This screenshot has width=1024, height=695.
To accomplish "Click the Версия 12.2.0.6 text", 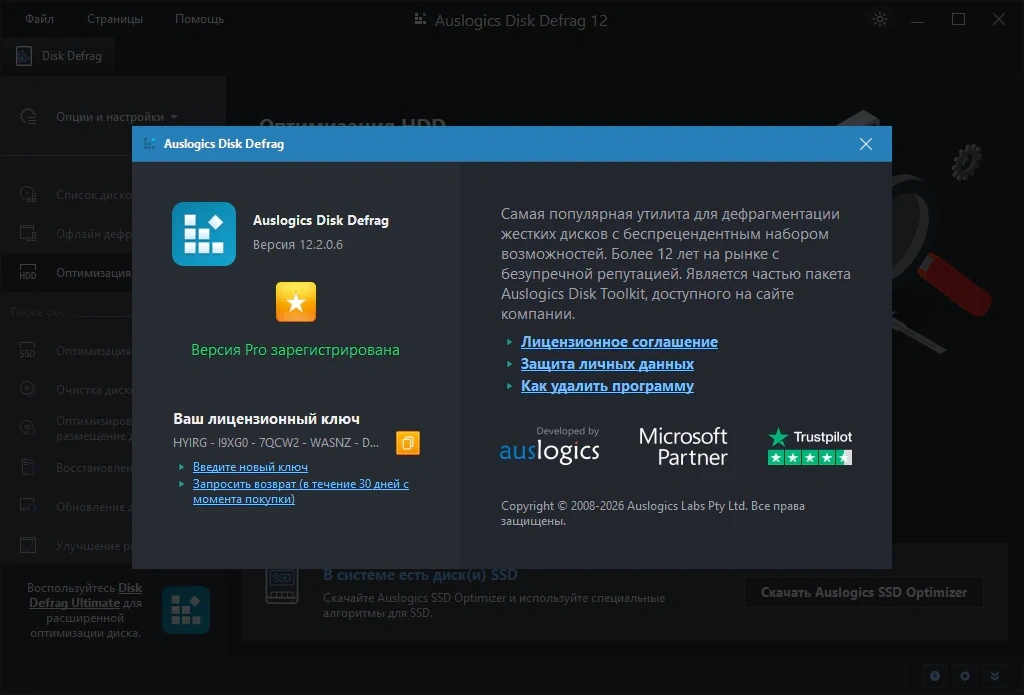I will [x=298, y=245].
